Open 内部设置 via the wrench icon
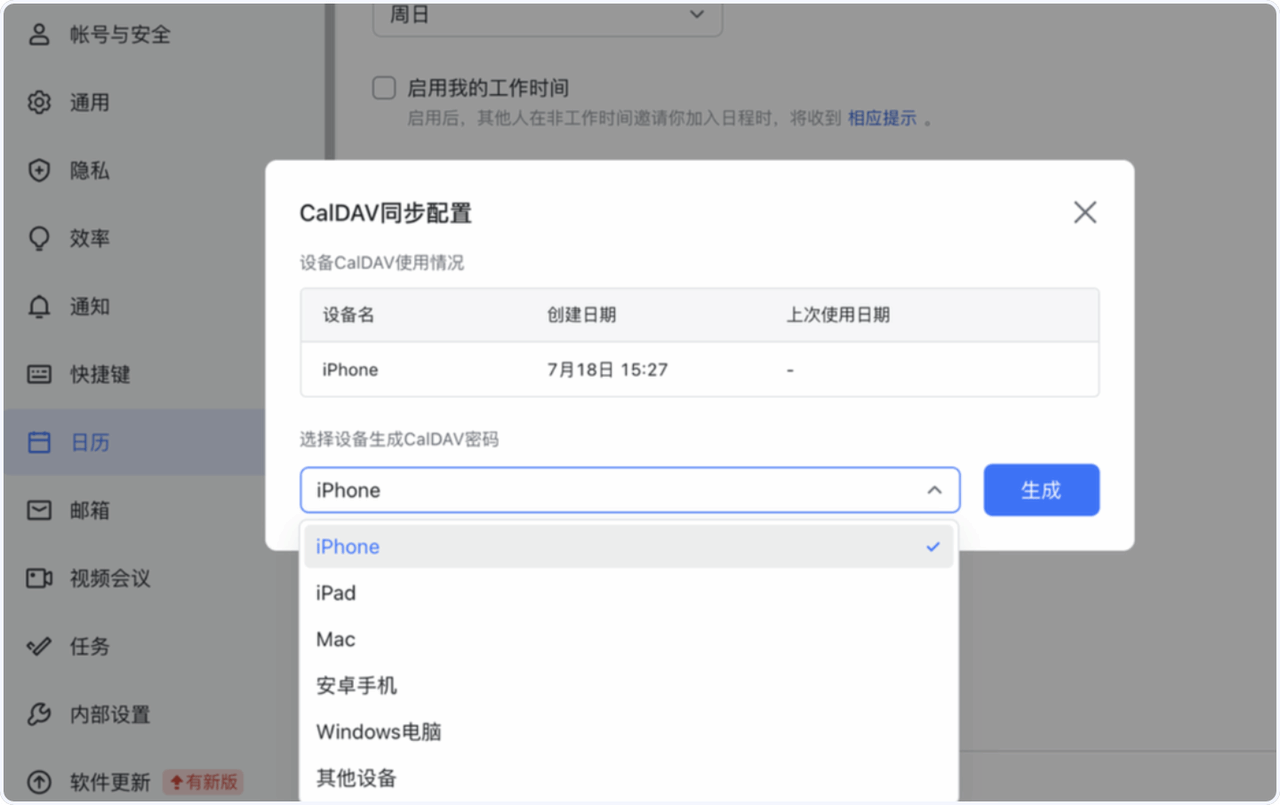 [38, 714]
